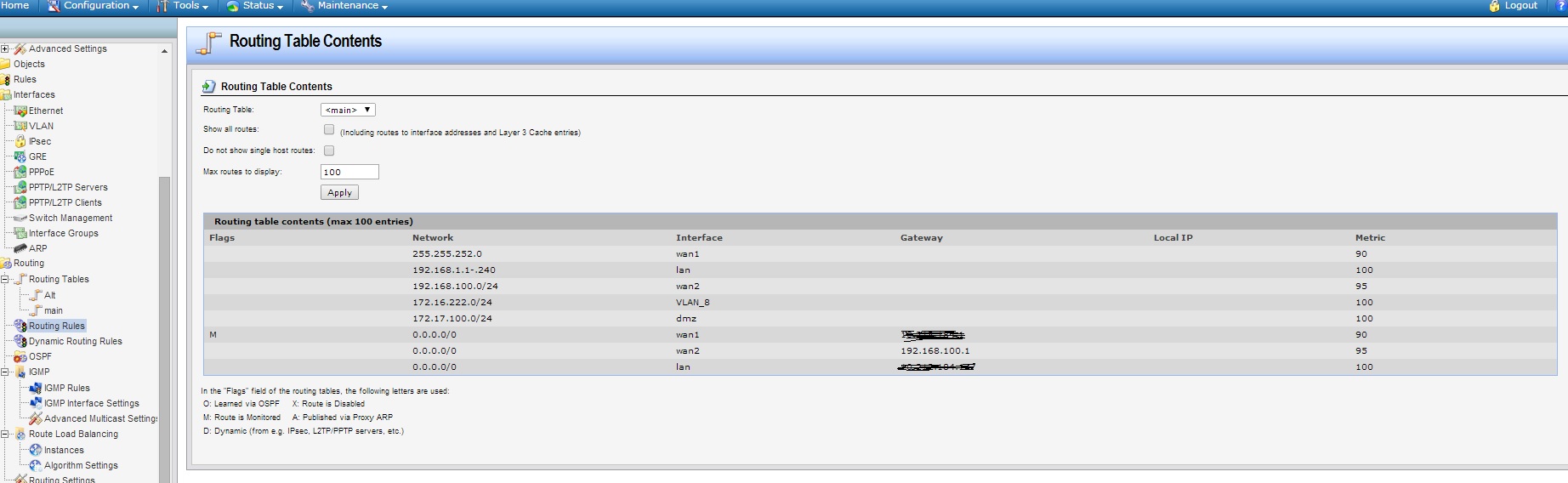Screen dimensions: 1568x483
Task: Collapse the IGMP tree node
Action: pos(5,372)
